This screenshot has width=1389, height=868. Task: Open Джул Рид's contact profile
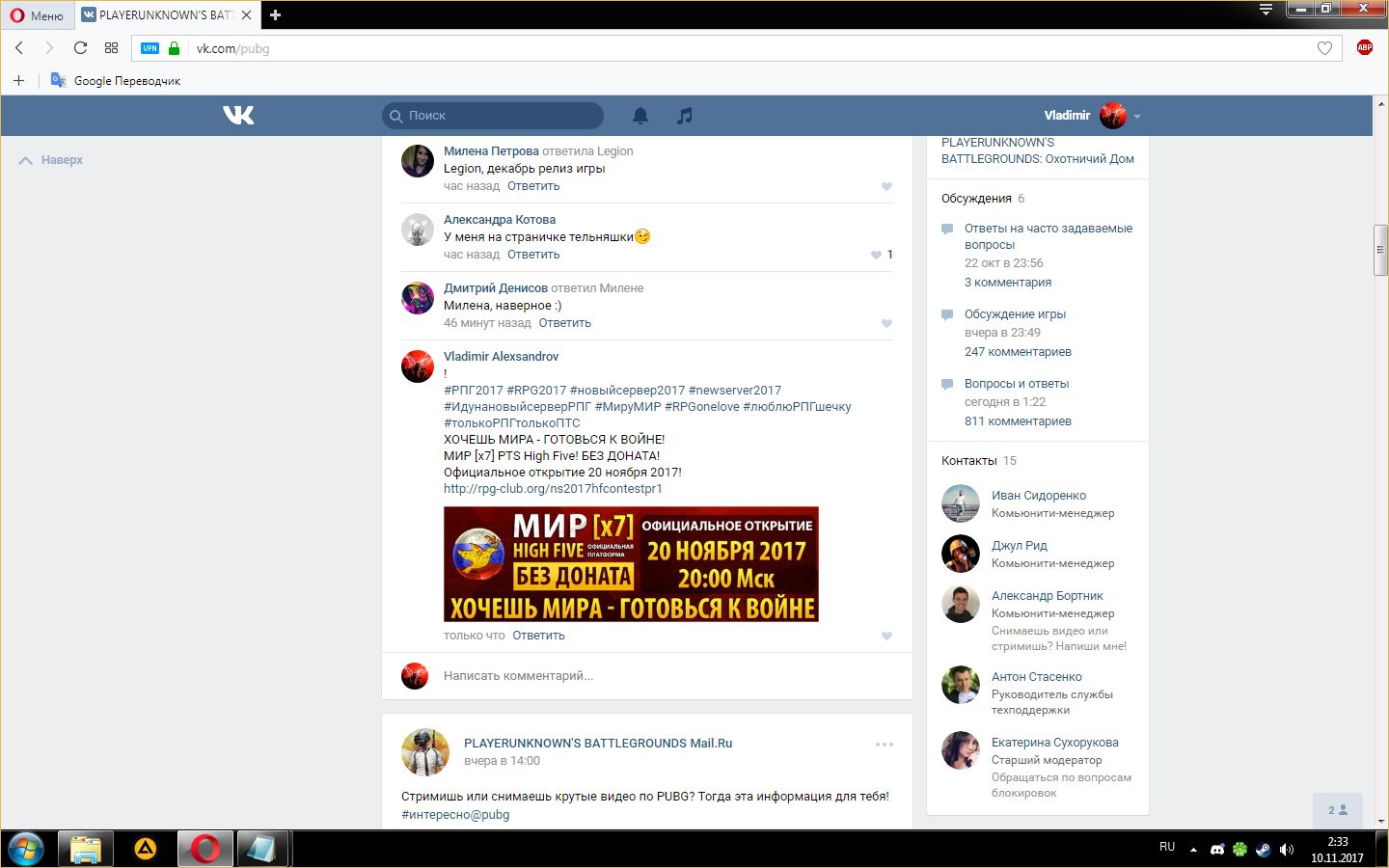click(1020, 546)
